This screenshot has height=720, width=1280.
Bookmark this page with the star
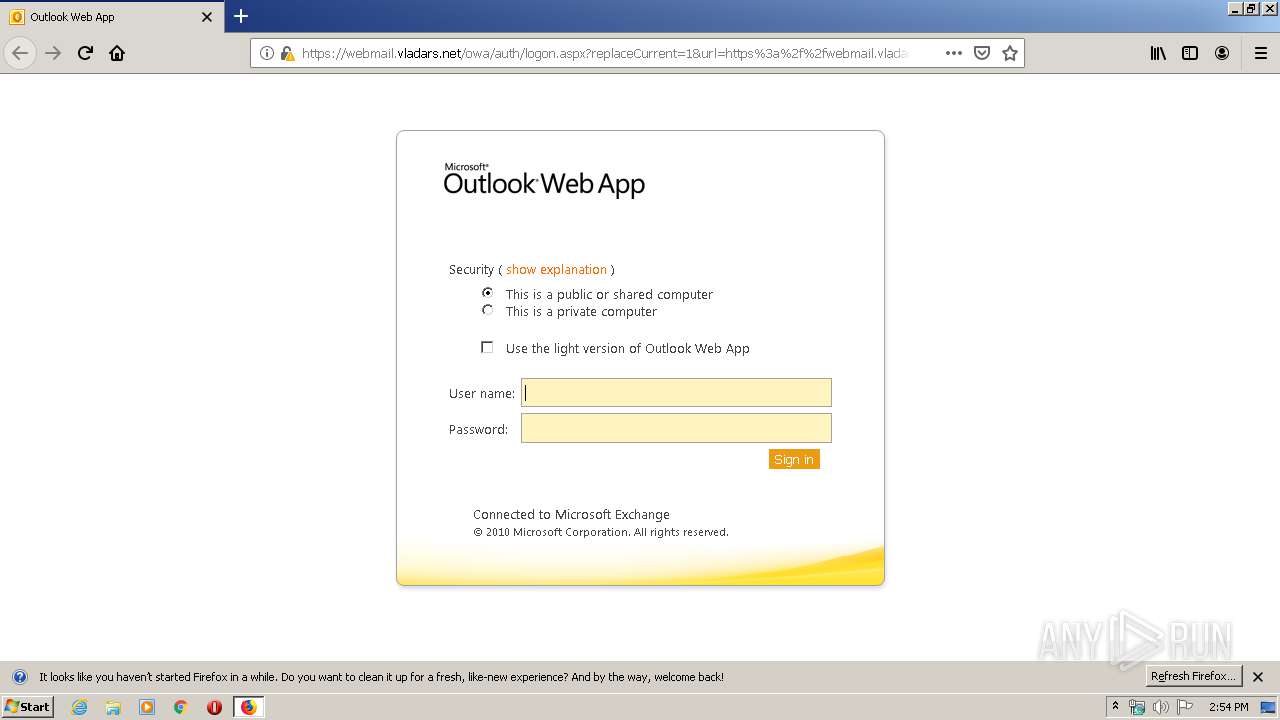(1010, 53)
